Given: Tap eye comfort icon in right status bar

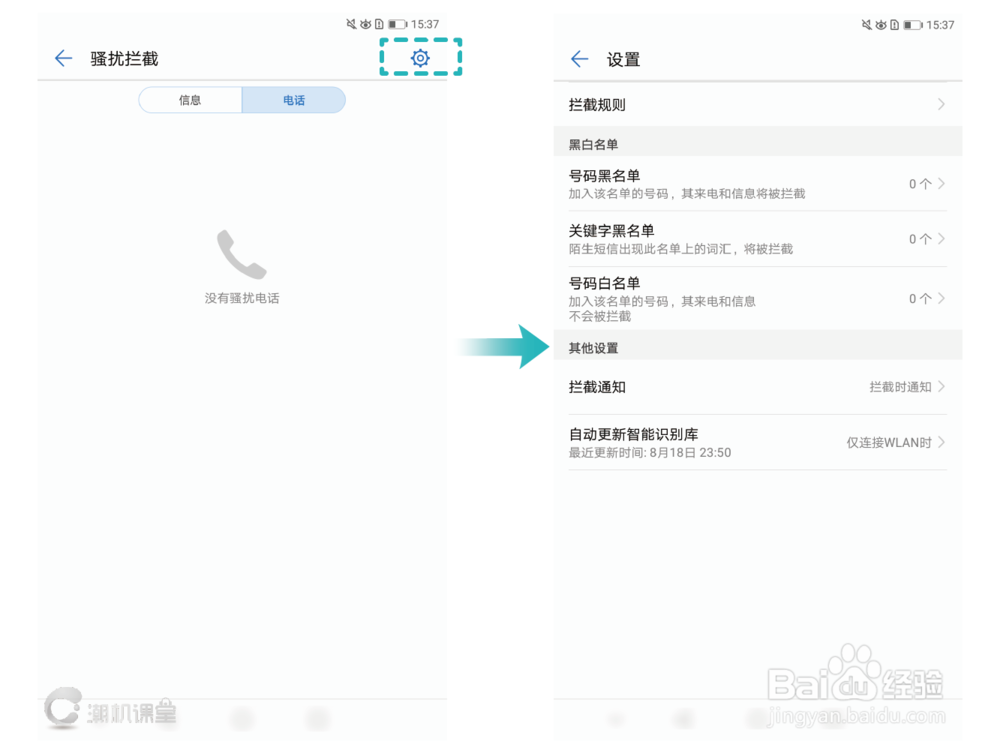Looking at the screenshot, I should (x=881, y=25).
